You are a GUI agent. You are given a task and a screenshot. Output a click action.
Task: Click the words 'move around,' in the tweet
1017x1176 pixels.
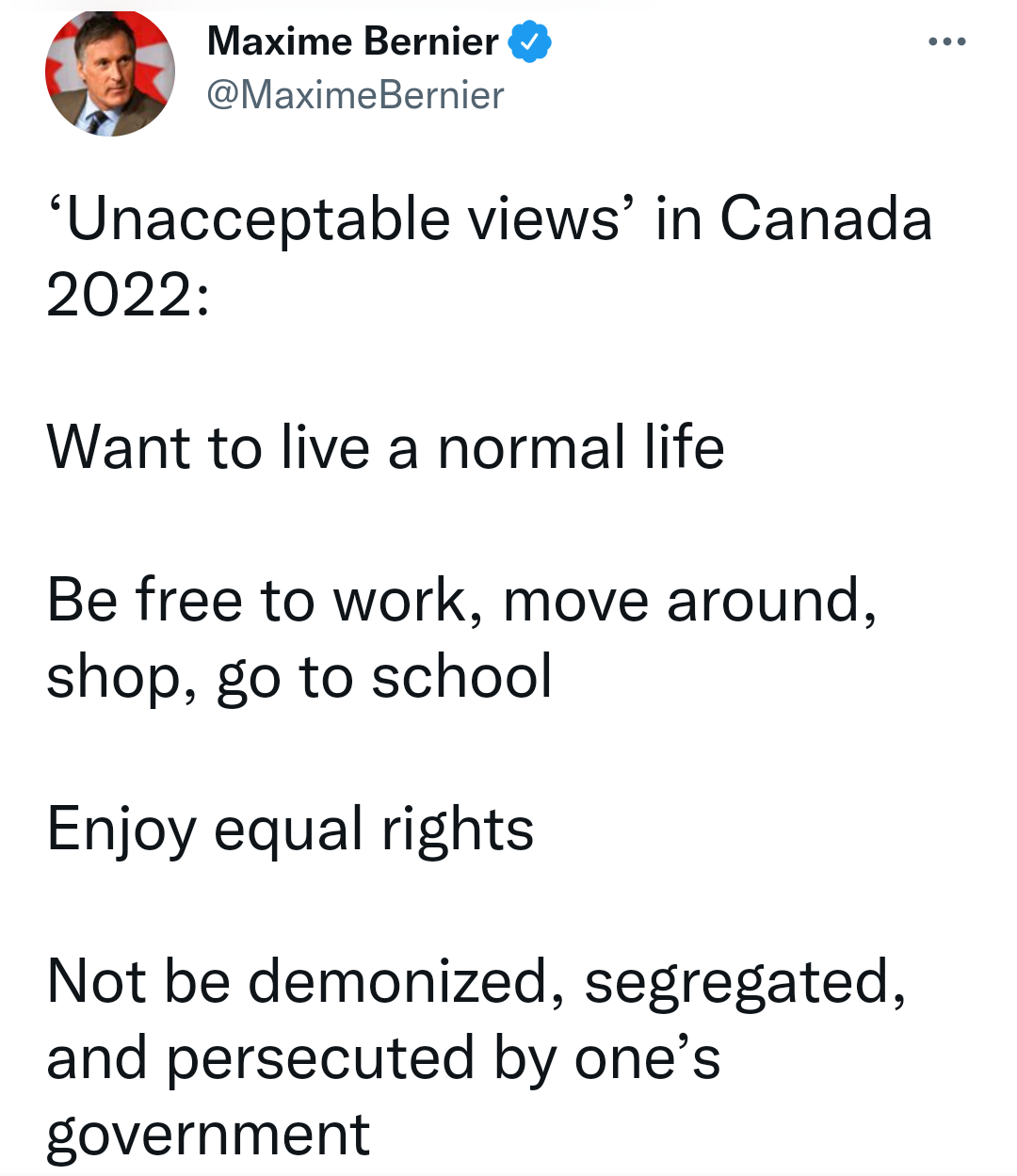690,600
